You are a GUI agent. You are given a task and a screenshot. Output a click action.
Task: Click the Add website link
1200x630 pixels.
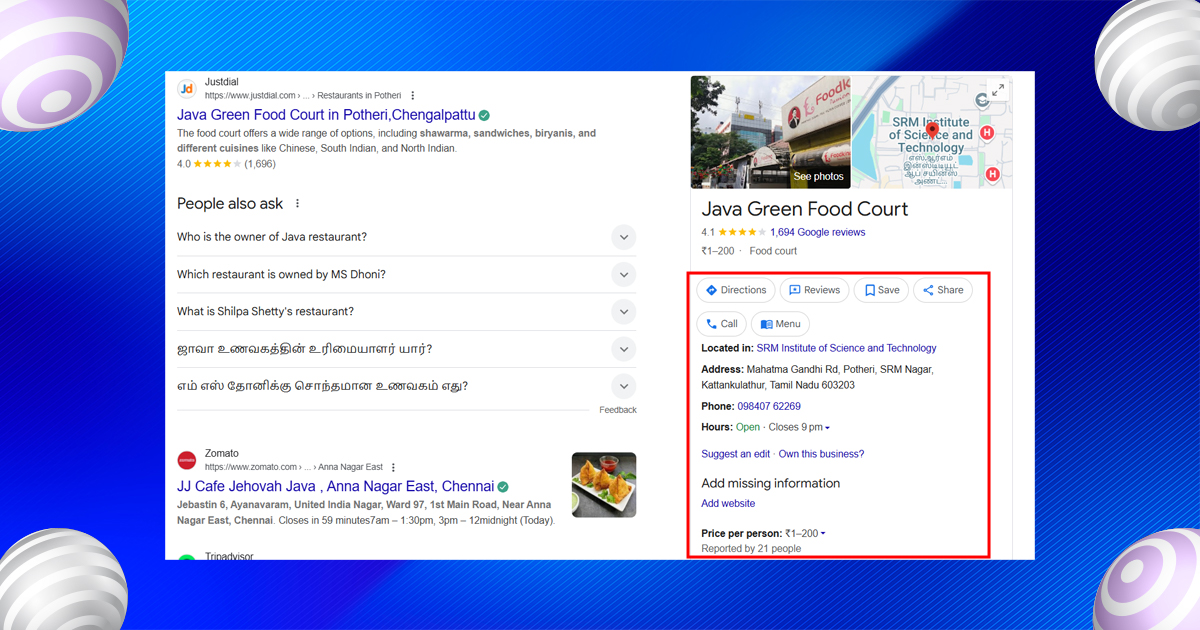point(728,504)
